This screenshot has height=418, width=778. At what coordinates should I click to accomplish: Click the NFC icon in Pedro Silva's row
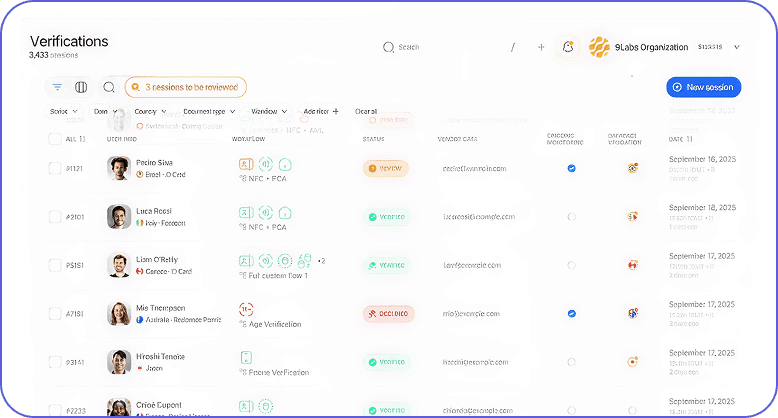coord(265,164)
